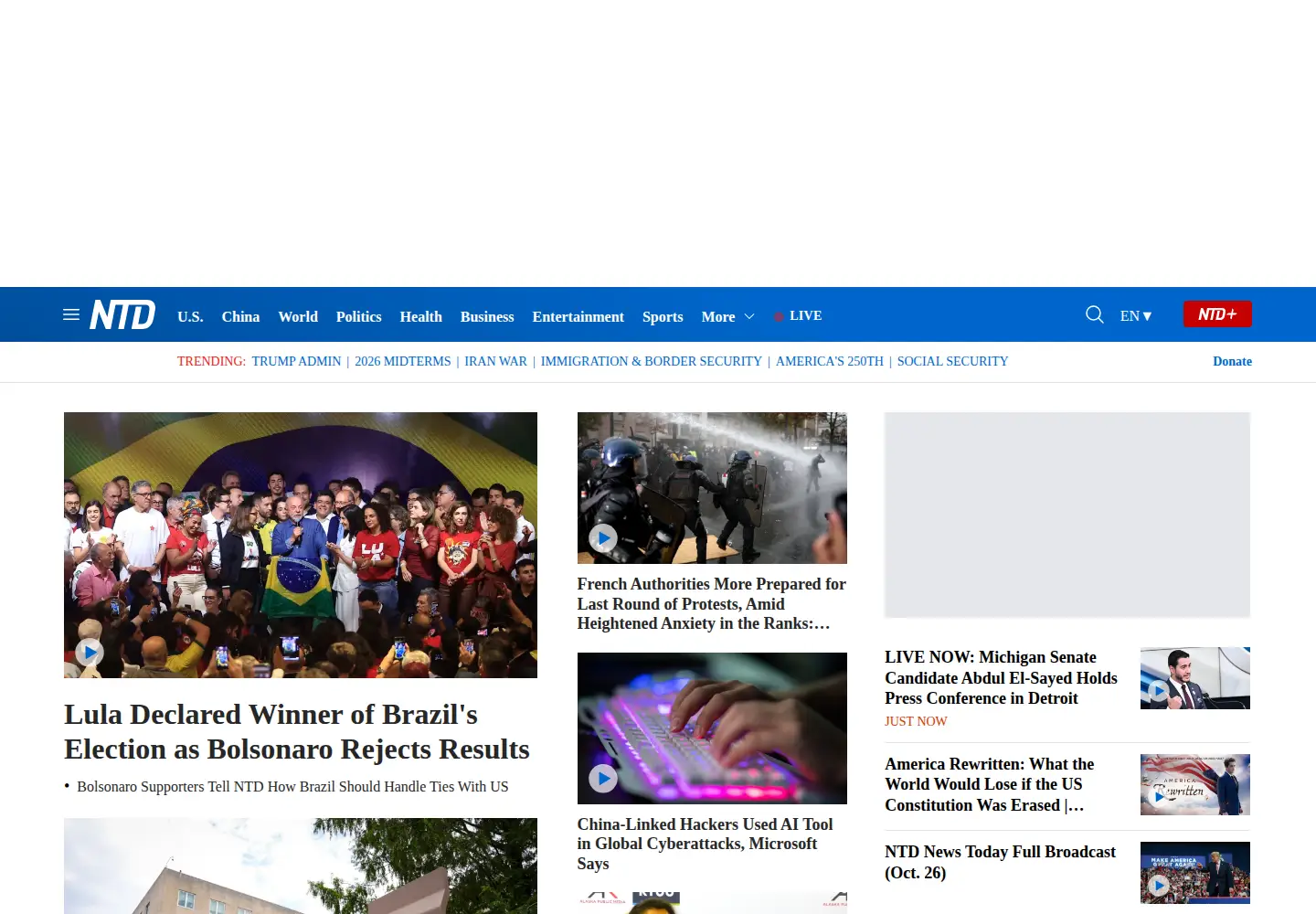Watch the LIVE stream link
1316x914 pixels.
coord(798,315)
